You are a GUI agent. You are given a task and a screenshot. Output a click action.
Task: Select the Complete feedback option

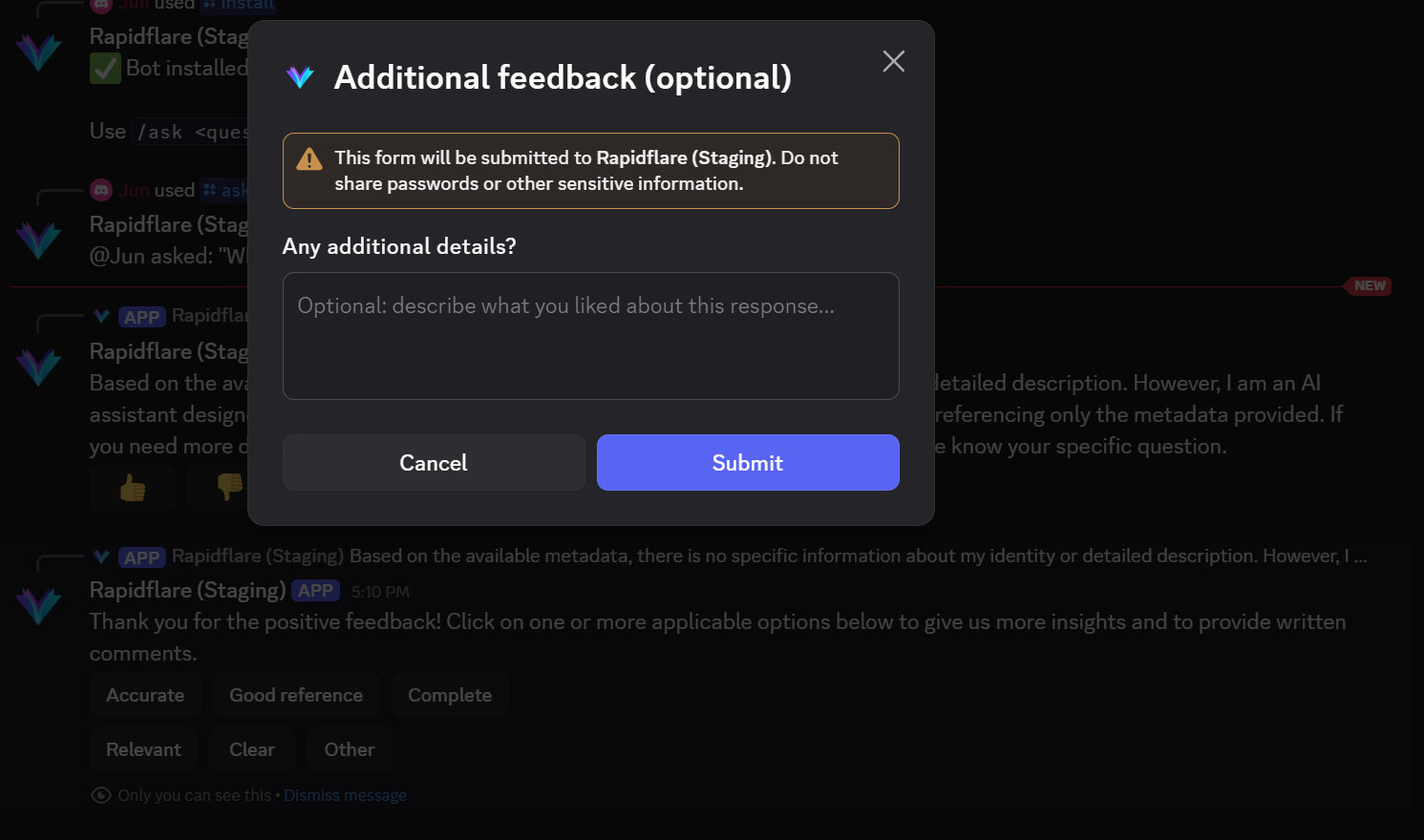pos(449,695)
